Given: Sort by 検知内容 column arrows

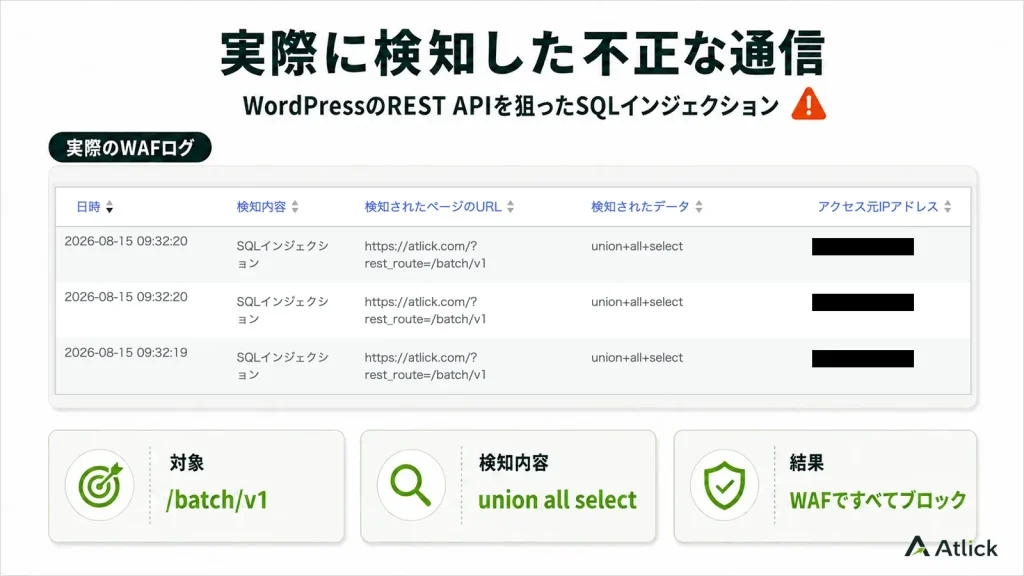Looking at the screenshot, I should 295,207.
